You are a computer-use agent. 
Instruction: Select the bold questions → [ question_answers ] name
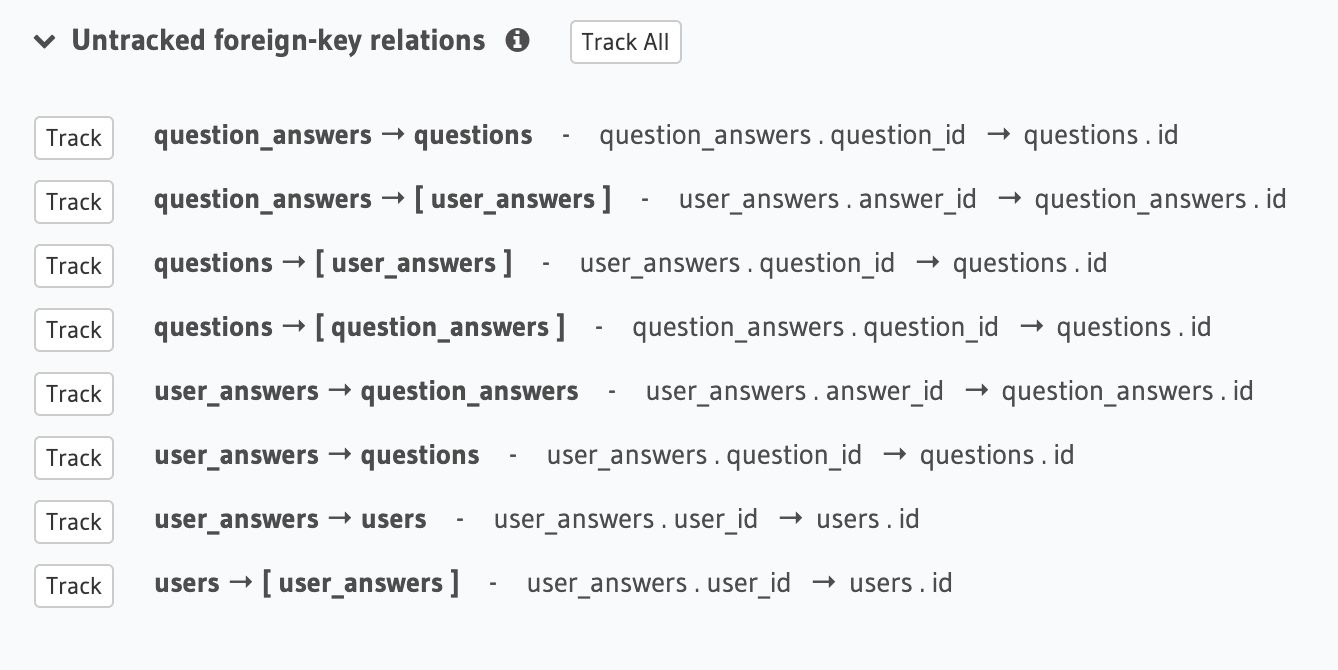(359, 327)
